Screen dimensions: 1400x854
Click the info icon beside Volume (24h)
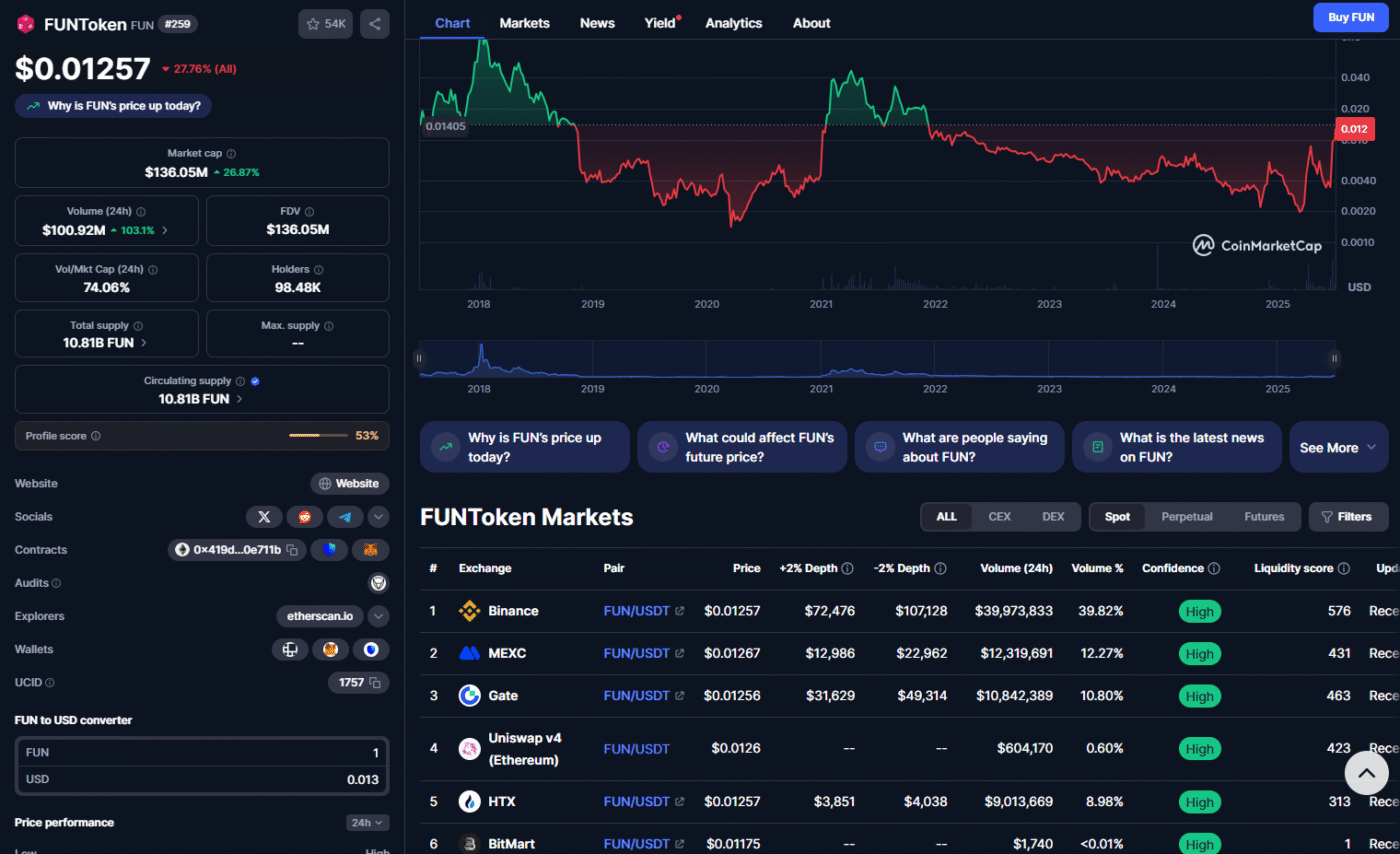[x=140, y=212]
